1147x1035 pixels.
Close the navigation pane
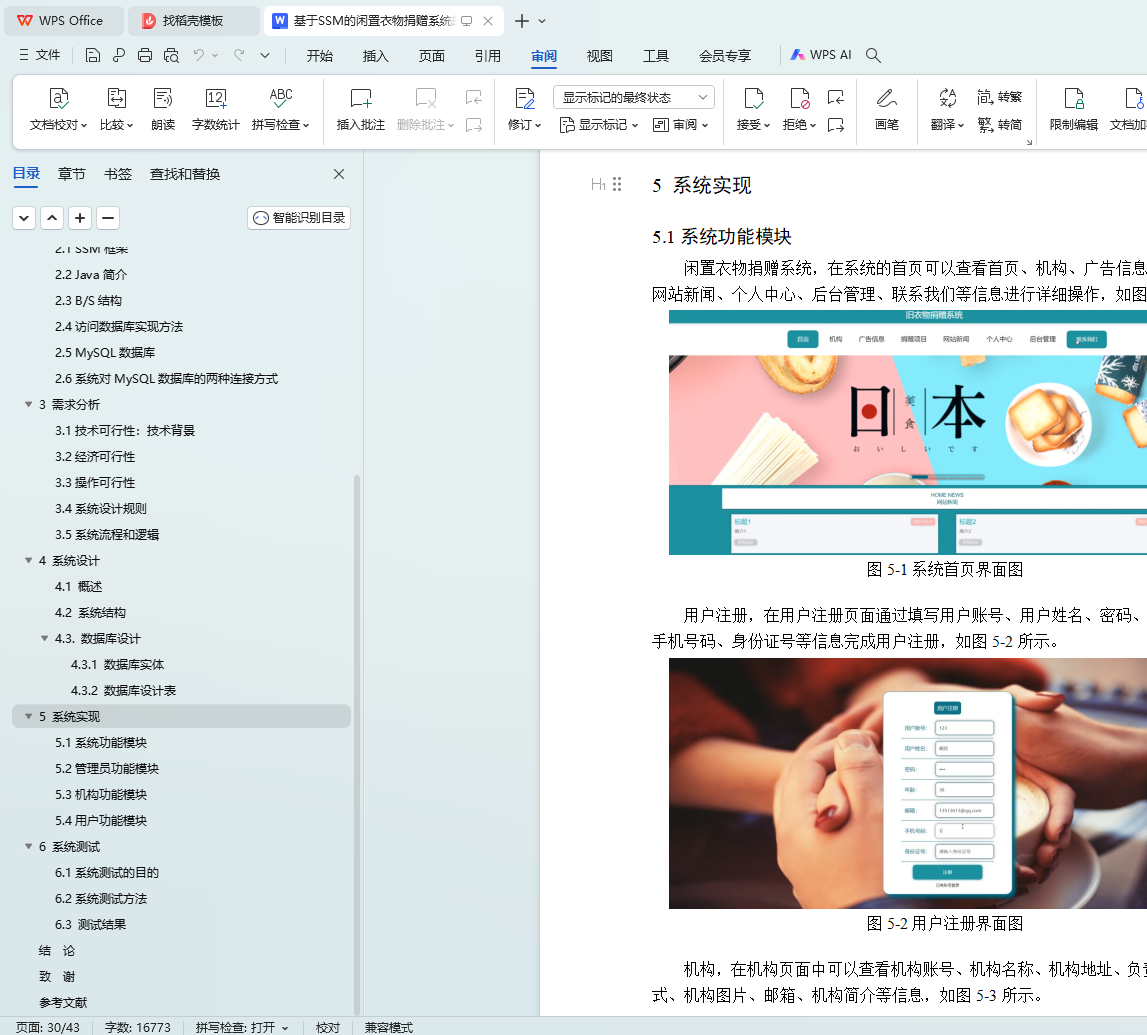click(x=339, y=174)
